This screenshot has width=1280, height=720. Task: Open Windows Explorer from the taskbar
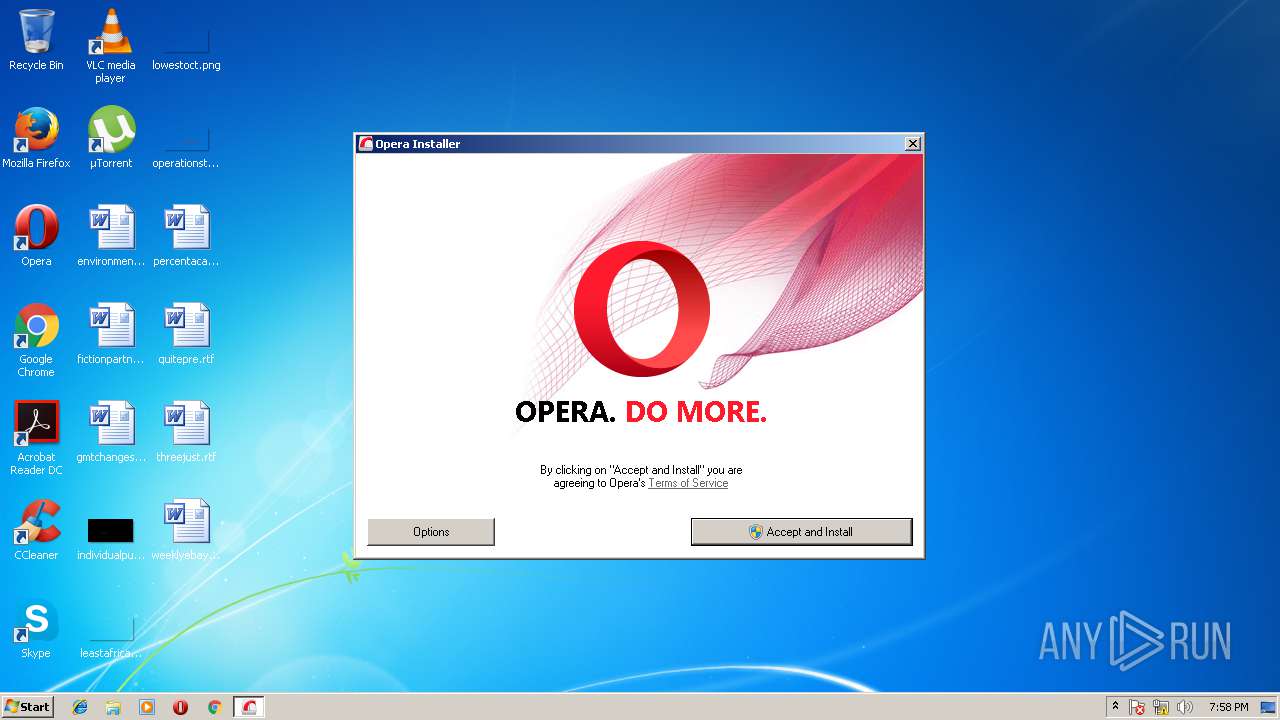[113, 707]
